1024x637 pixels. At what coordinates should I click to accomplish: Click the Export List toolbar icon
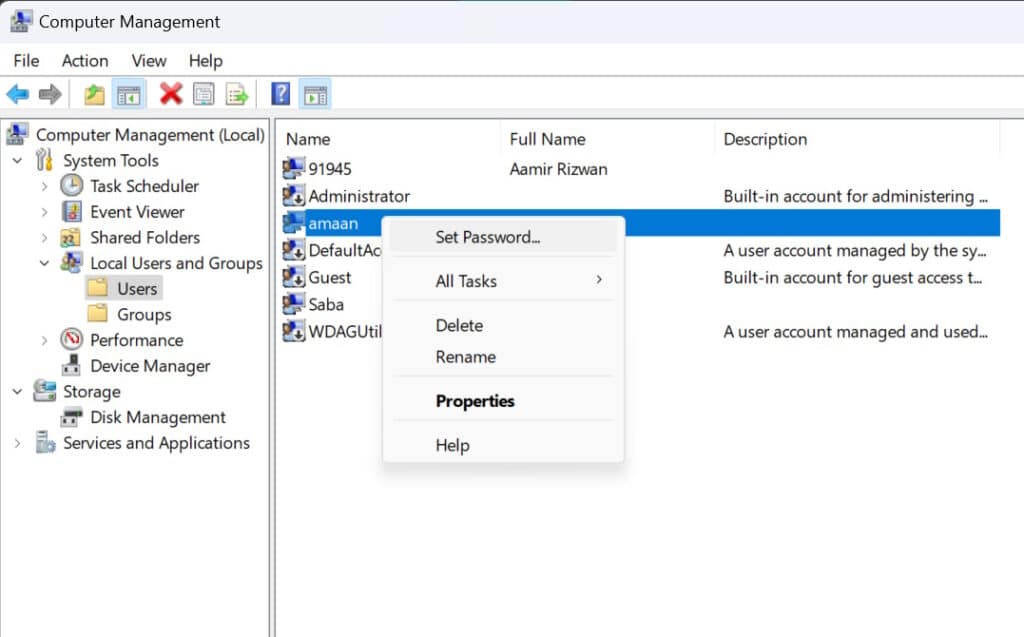coord(236,93)
